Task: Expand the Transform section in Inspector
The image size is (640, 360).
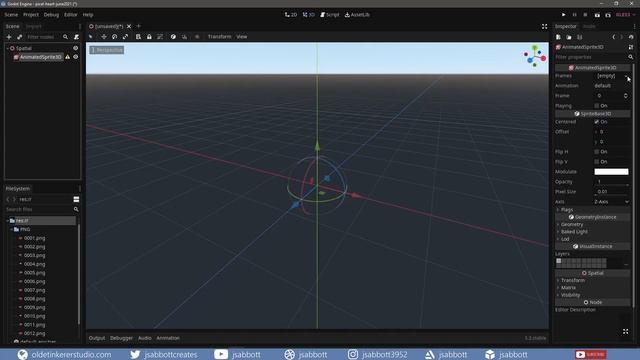Action: tap(572, 280)
